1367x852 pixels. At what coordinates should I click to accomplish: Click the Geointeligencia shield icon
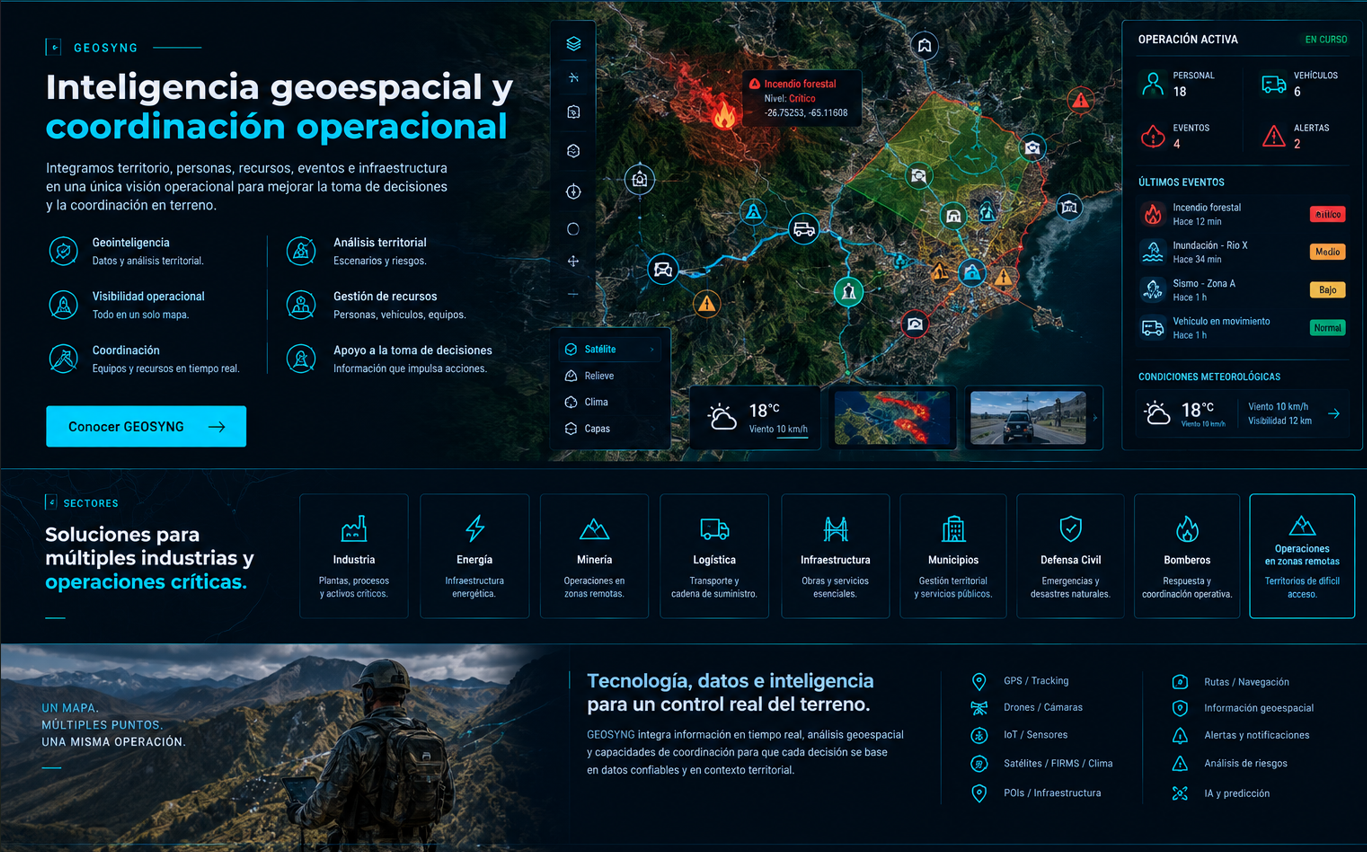[64, 251]
